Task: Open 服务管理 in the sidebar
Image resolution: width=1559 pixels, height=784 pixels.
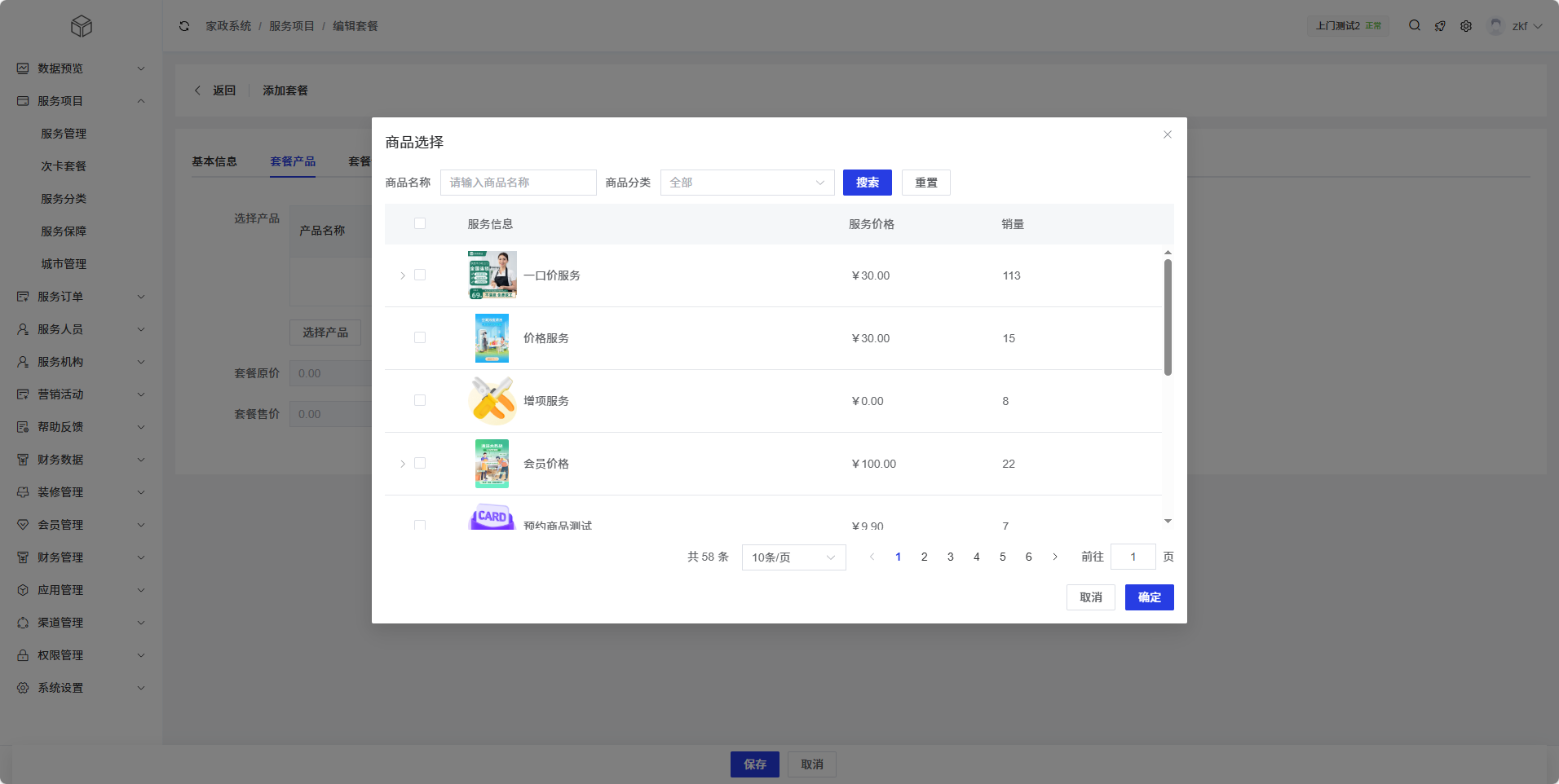Action: point(64,134)
